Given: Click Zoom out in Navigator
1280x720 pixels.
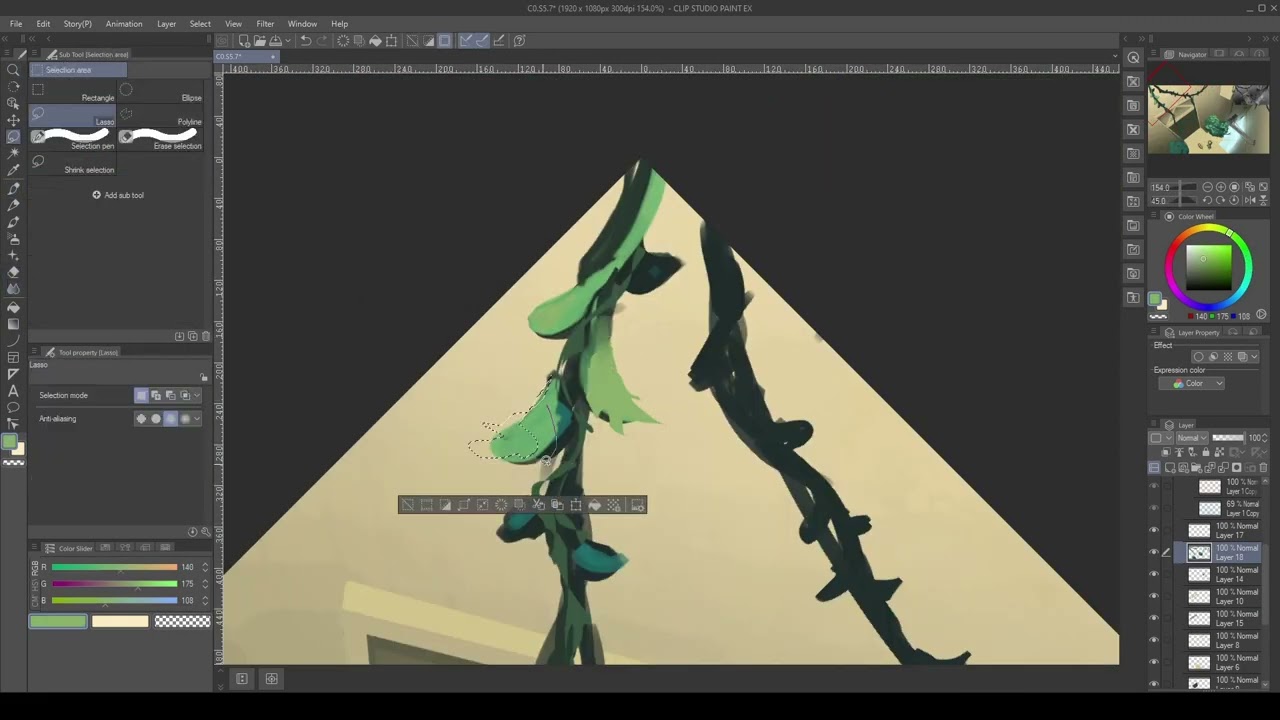Looking at the screenshot, I should click(x=1207, y=187).
